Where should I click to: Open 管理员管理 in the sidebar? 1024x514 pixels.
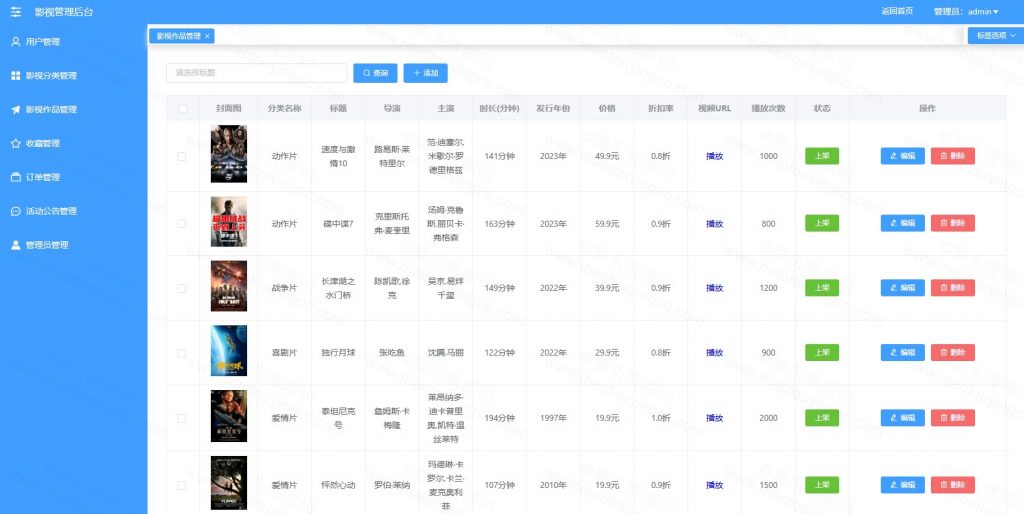tap(74, 246)
